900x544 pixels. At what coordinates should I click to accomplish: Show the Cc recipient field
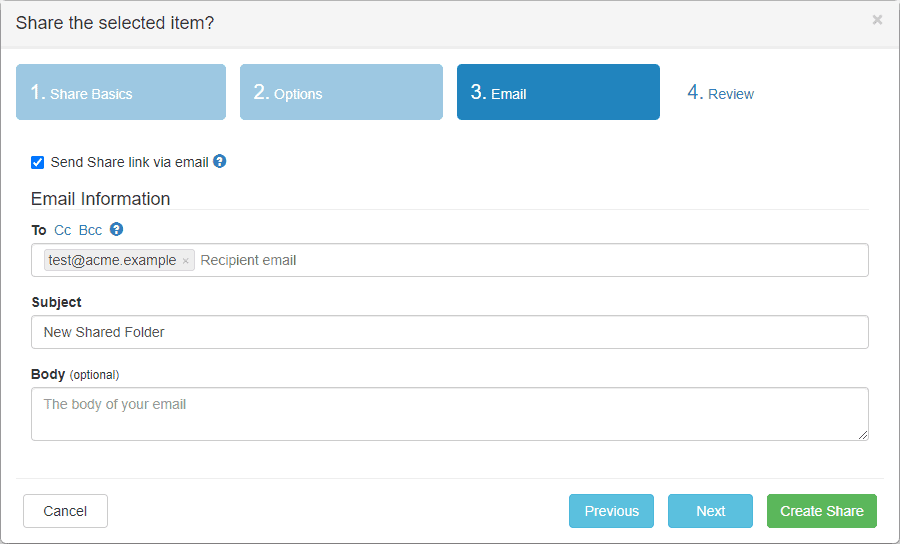(x=63, y=230)
